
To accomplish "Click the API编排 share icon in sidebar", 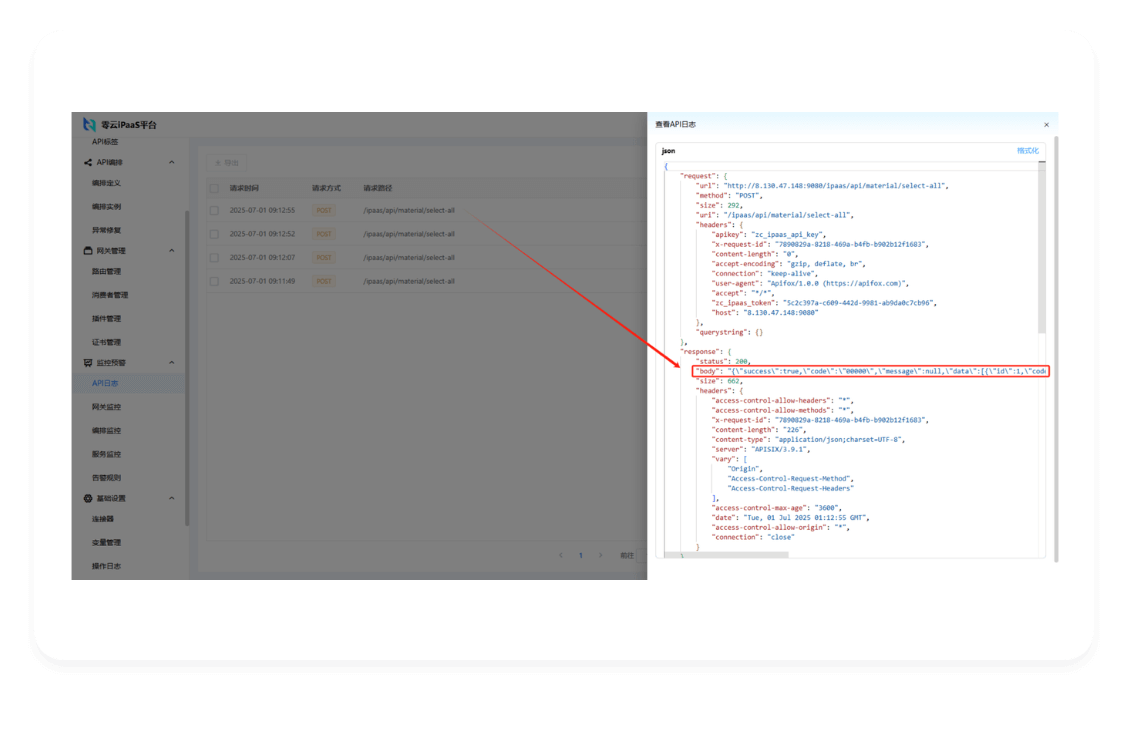I will (87, 162).
